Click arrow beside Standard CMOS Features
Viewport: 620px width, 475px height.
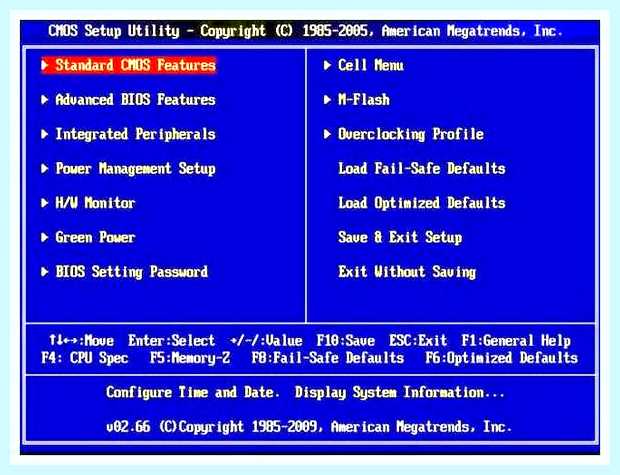pos(45,65)
